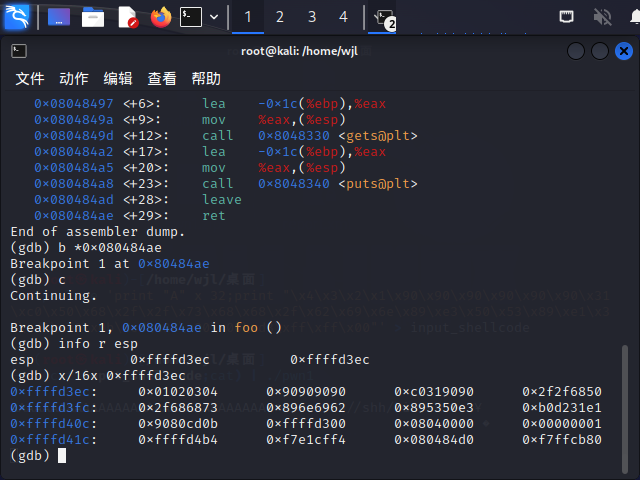The width and height of the screenshot is (640, 480).
Task: Click the address 0x08048497 in disassembly
Action: [73, 104]
